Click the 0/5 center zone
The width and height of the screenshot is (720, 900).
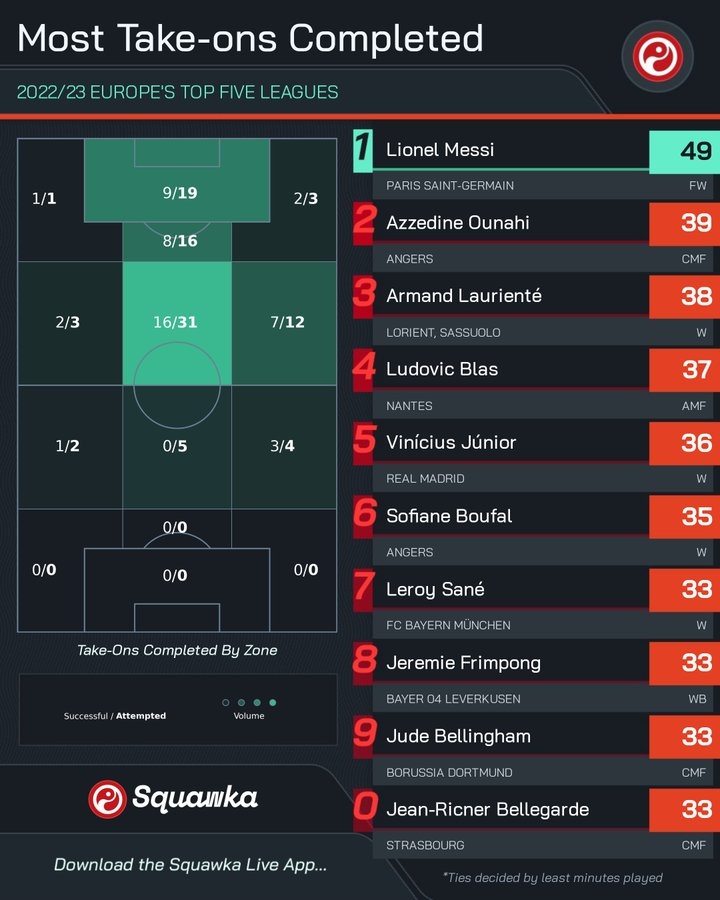click(x=177, y=447)
